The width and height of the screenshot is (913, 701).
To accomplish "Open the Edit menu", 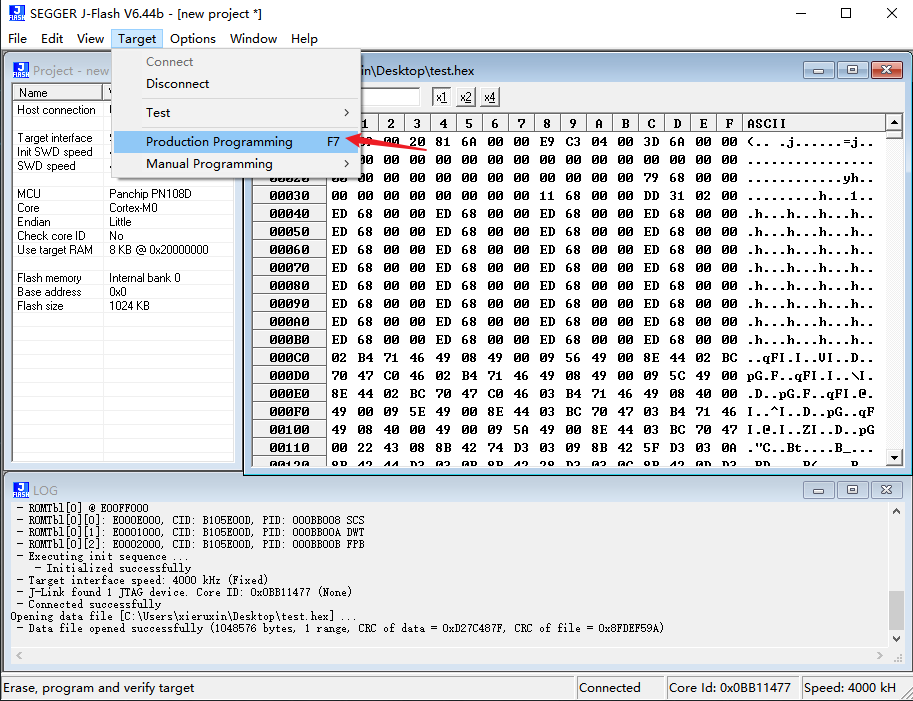I will tap(52, 38).
